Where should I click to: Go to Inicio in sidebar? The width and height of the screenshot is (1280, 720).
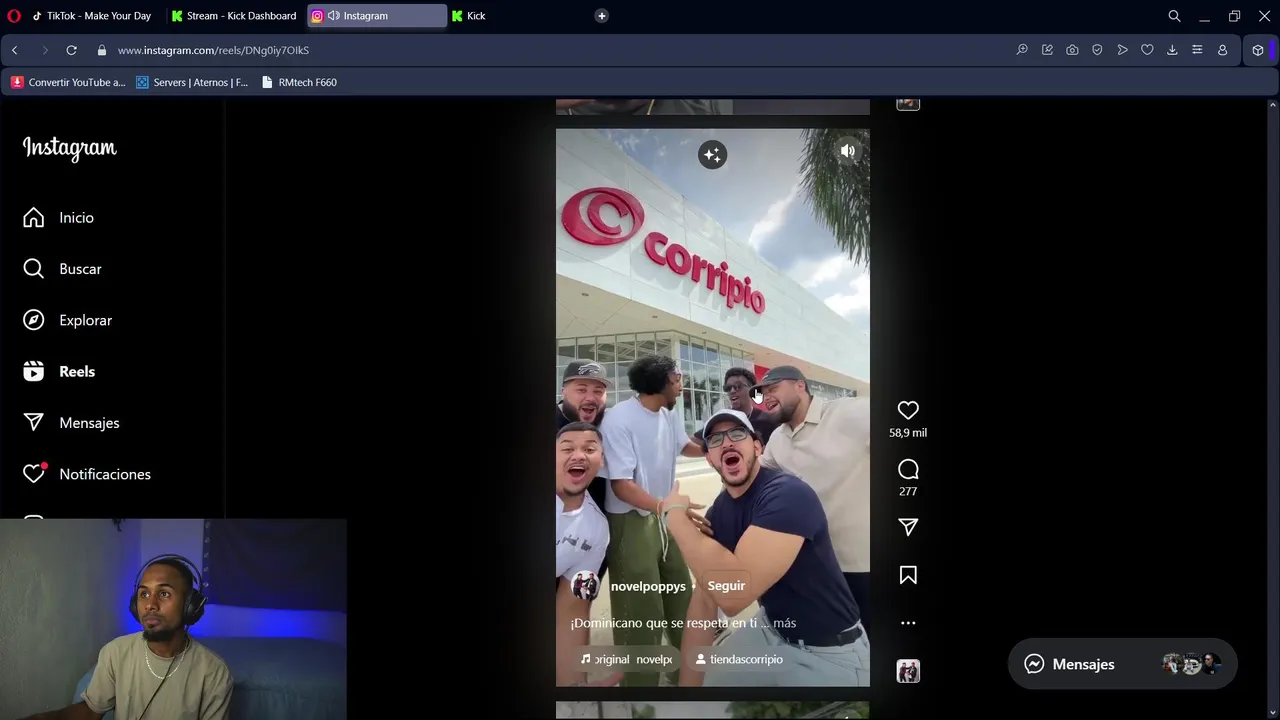(x=59, y=218)
